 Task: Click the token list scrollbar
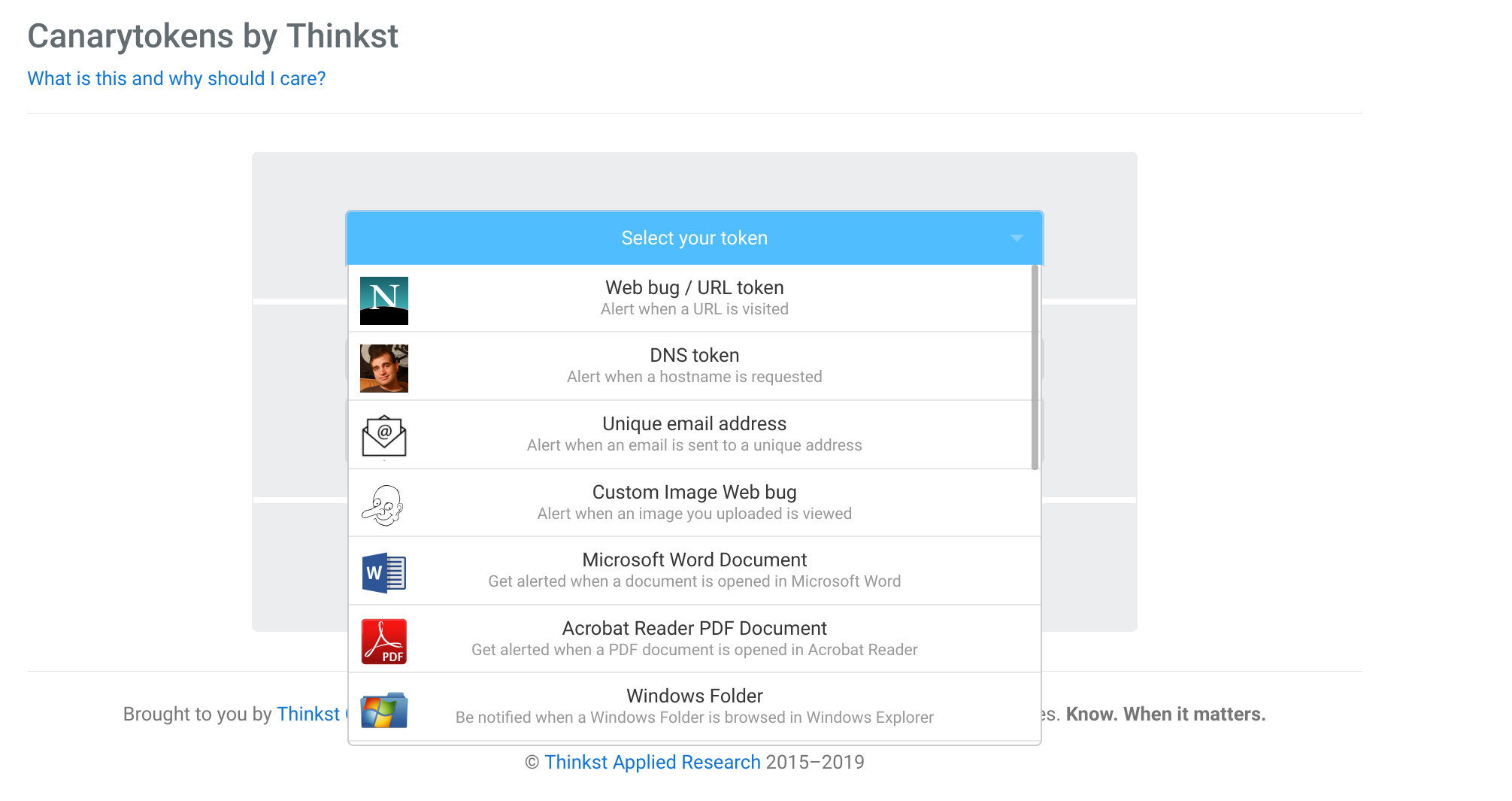1035,367
